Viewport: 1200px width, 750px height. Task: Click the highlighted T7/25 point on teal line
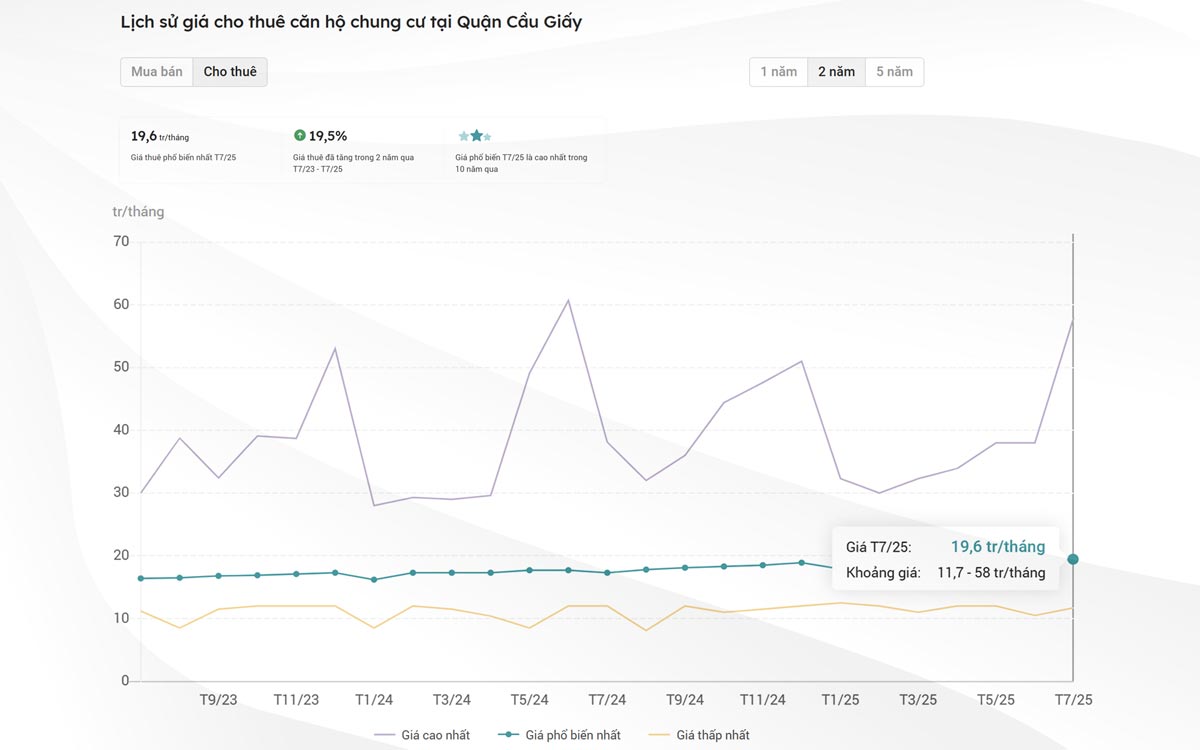(1073, 559)
